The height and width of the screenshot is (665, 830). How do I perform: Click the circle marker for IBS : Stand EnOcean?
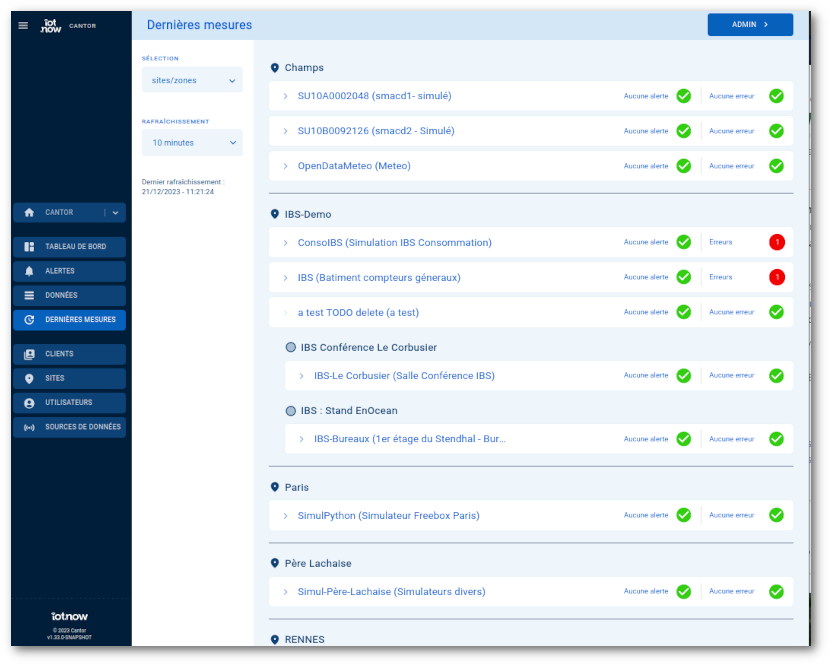pyautogui.click(x=291, y=411)
